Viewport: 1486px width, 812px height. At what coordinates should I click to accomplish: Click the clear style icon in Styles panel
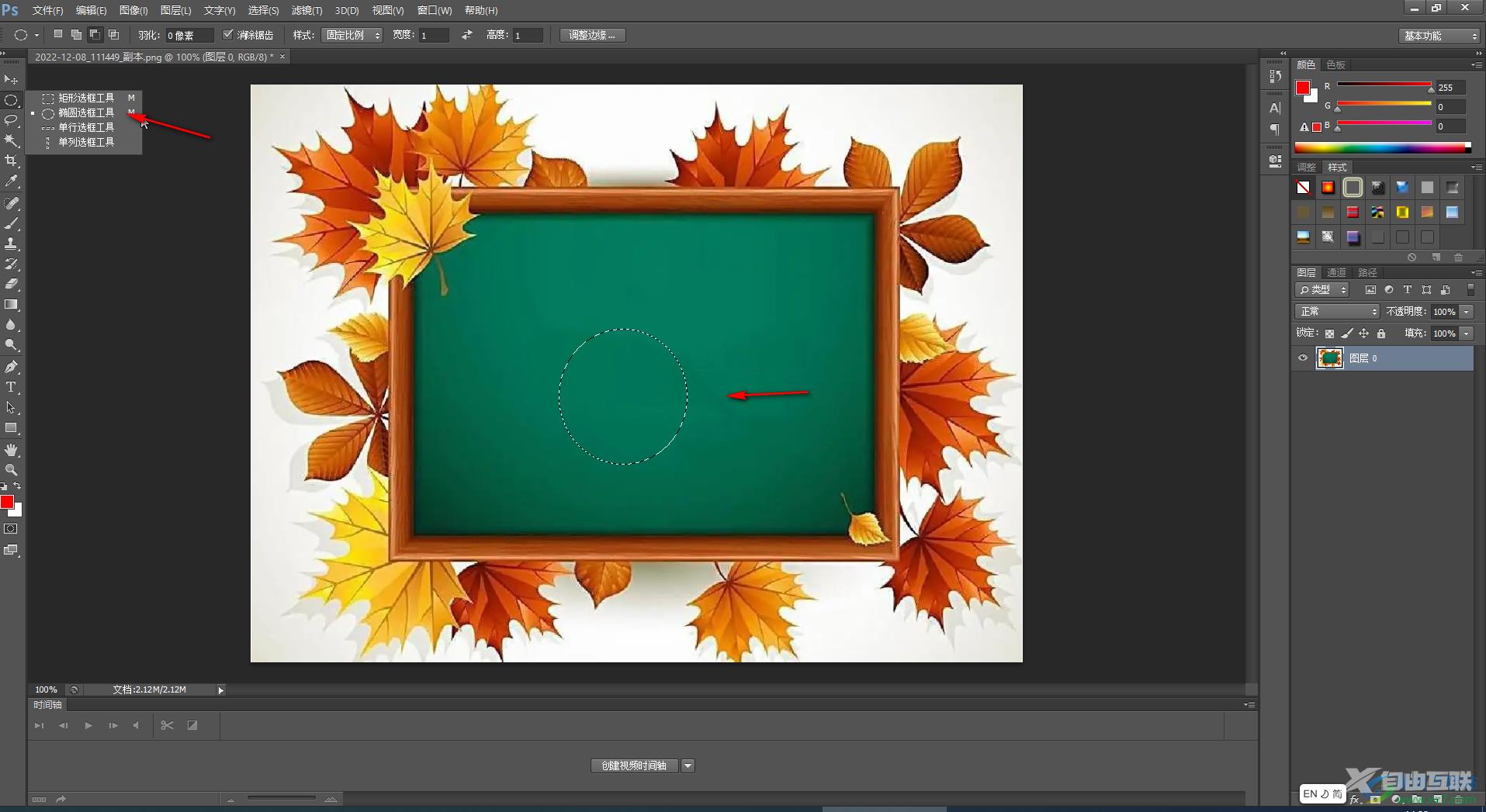click(x=1412, y=257)
